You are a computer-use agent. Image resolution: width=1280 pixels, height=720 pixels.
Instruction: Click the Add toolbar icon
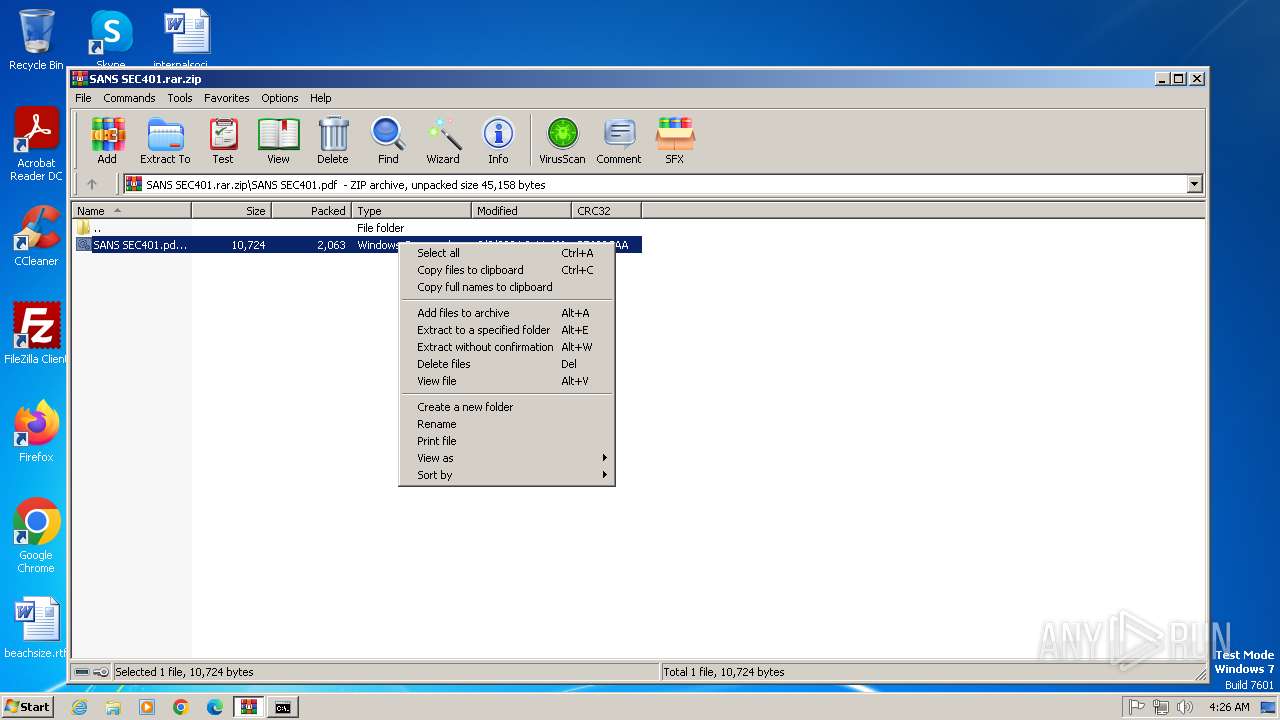[107, 140]
